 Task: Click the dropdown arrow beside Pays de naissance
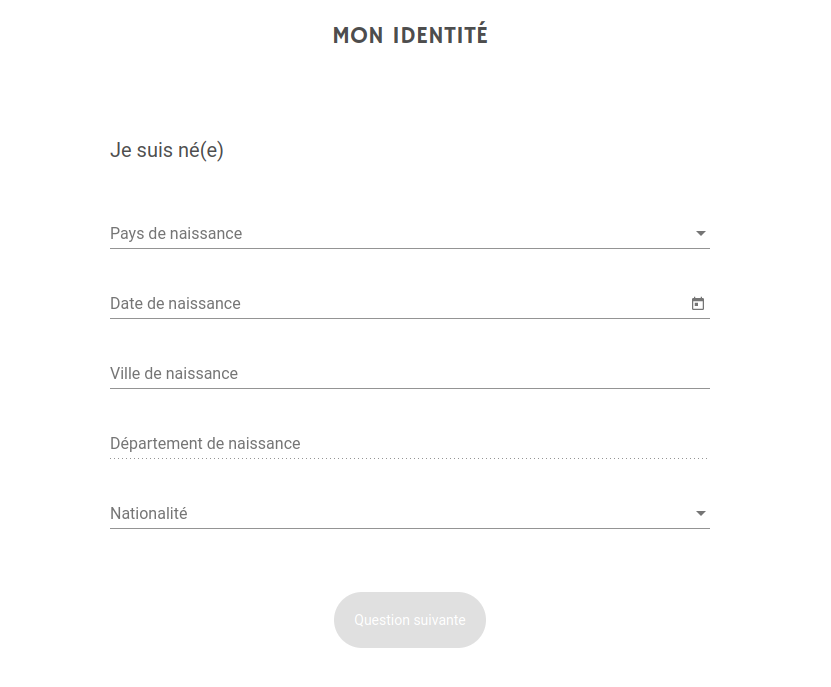[700, 233]
